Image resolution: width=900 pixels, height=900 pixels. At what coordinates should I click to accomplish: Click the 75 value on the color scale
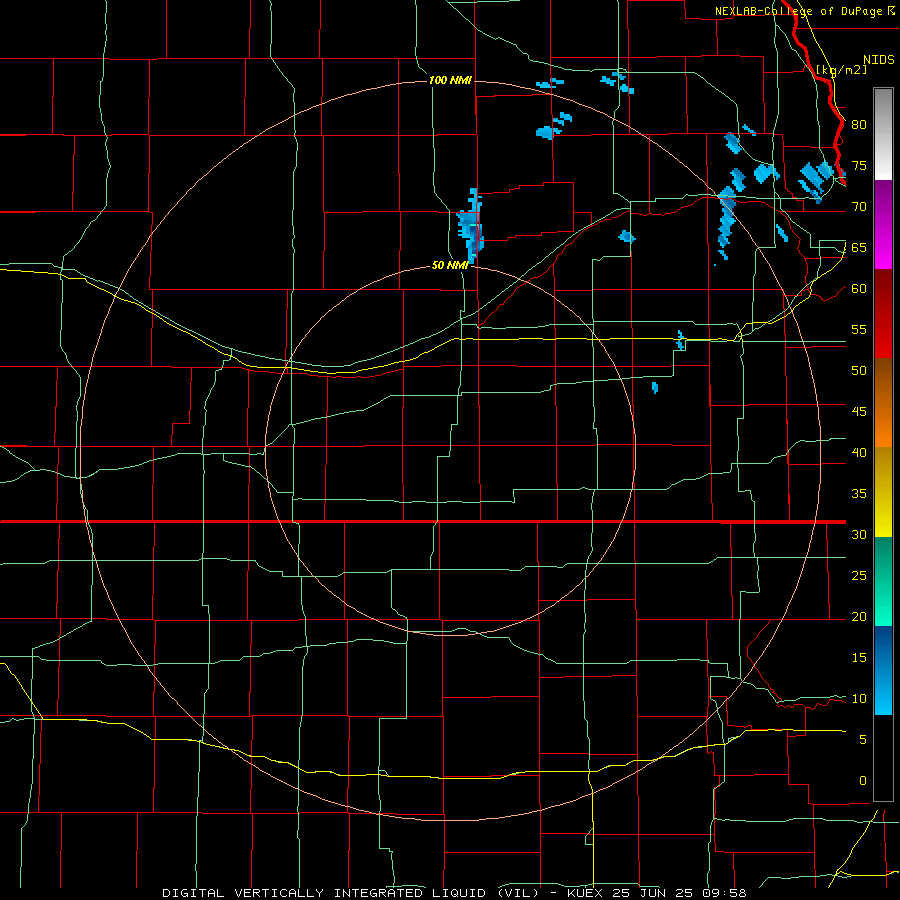[859, 166]
